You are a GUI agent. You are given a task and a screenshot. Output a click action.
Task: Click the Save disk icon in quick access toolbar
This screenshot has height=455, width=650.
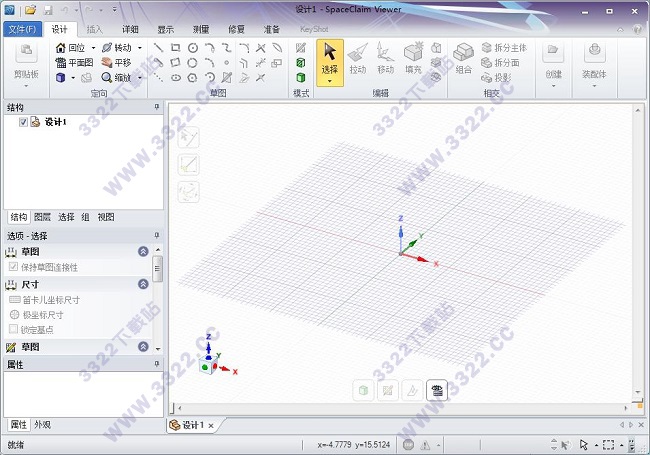48,10
